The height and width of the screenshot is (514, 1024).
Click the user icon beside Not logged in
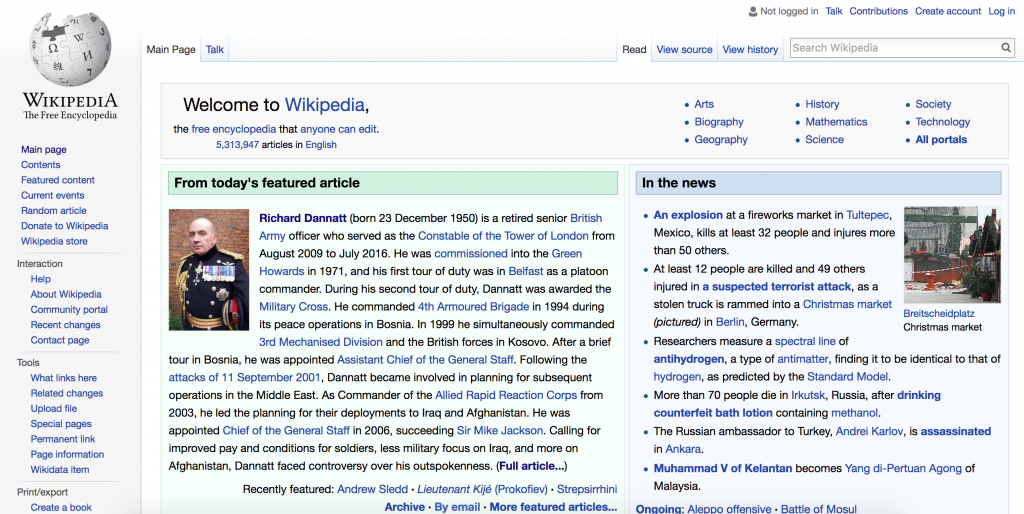coord(752,11)
